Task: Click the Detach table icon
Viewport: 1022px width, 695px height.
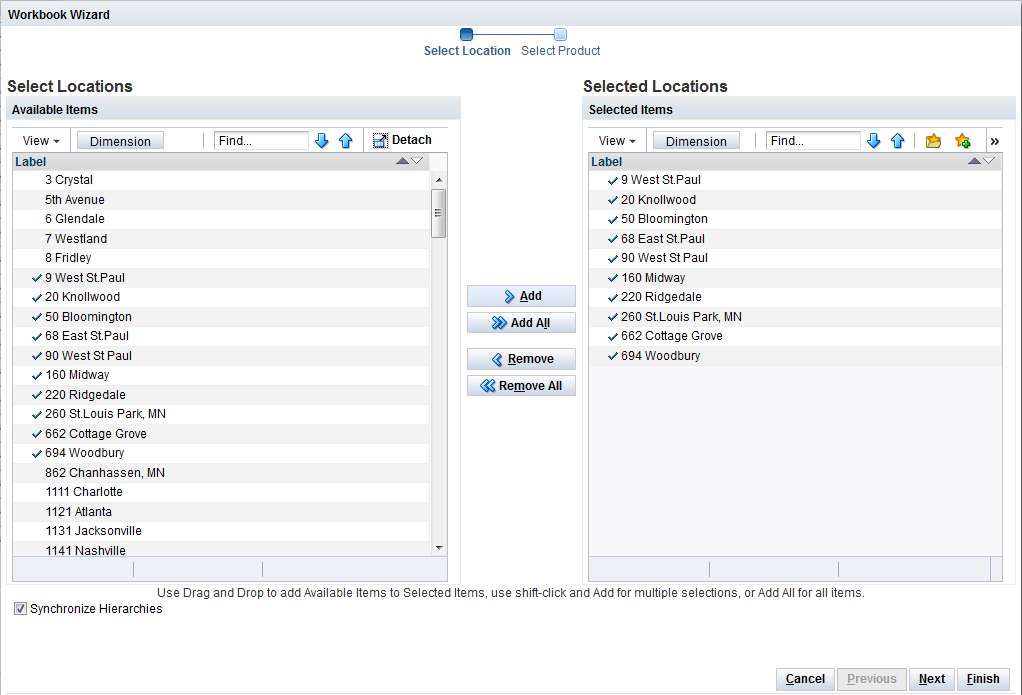Action: click(380, 140)
